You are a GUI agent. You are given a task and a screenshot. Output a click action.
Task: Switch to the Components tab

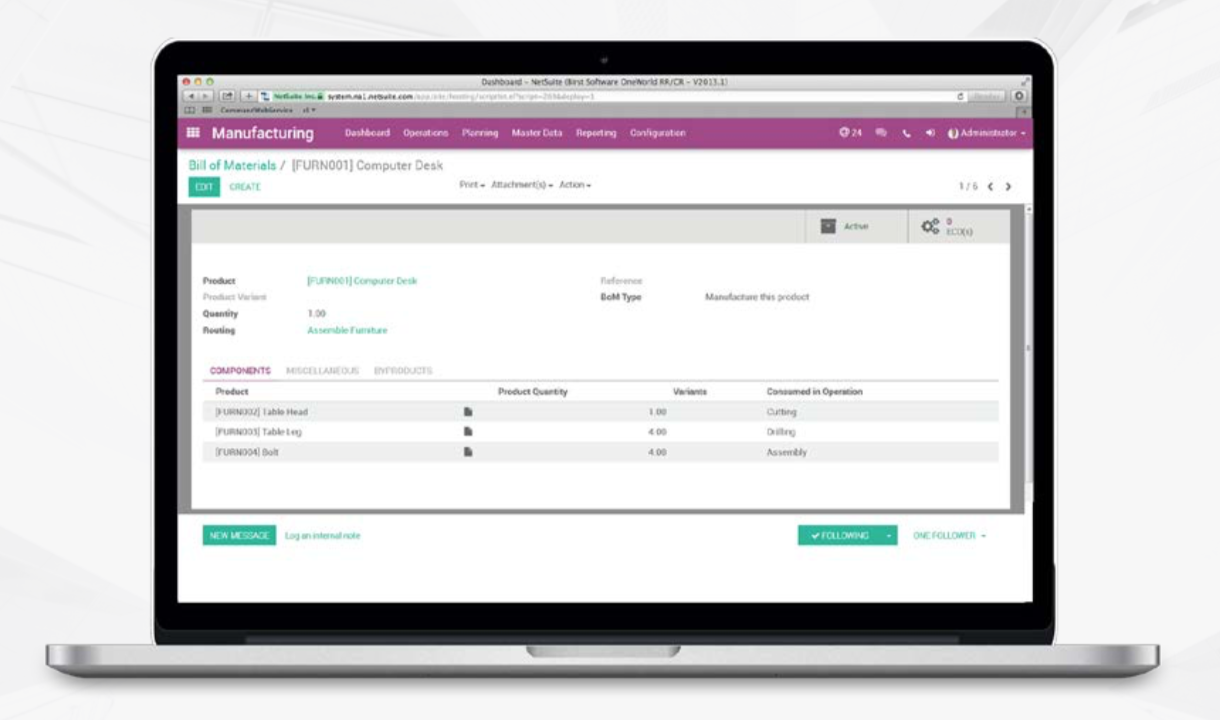[240, 371]
